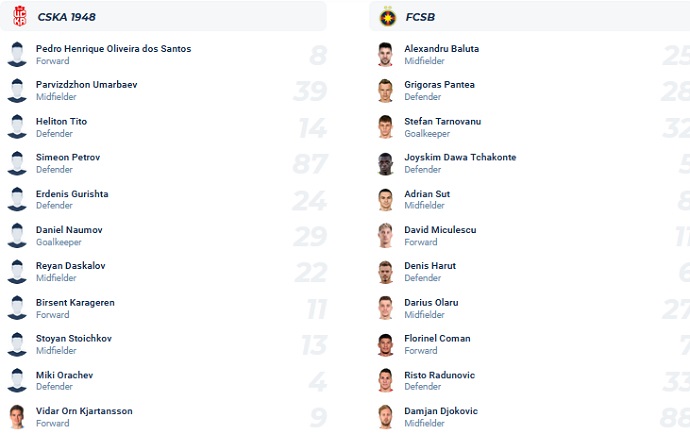Click Vidar Orn Kjartansson's player photo
This screenshot has width=690, height=434.
tap(17, 416)
